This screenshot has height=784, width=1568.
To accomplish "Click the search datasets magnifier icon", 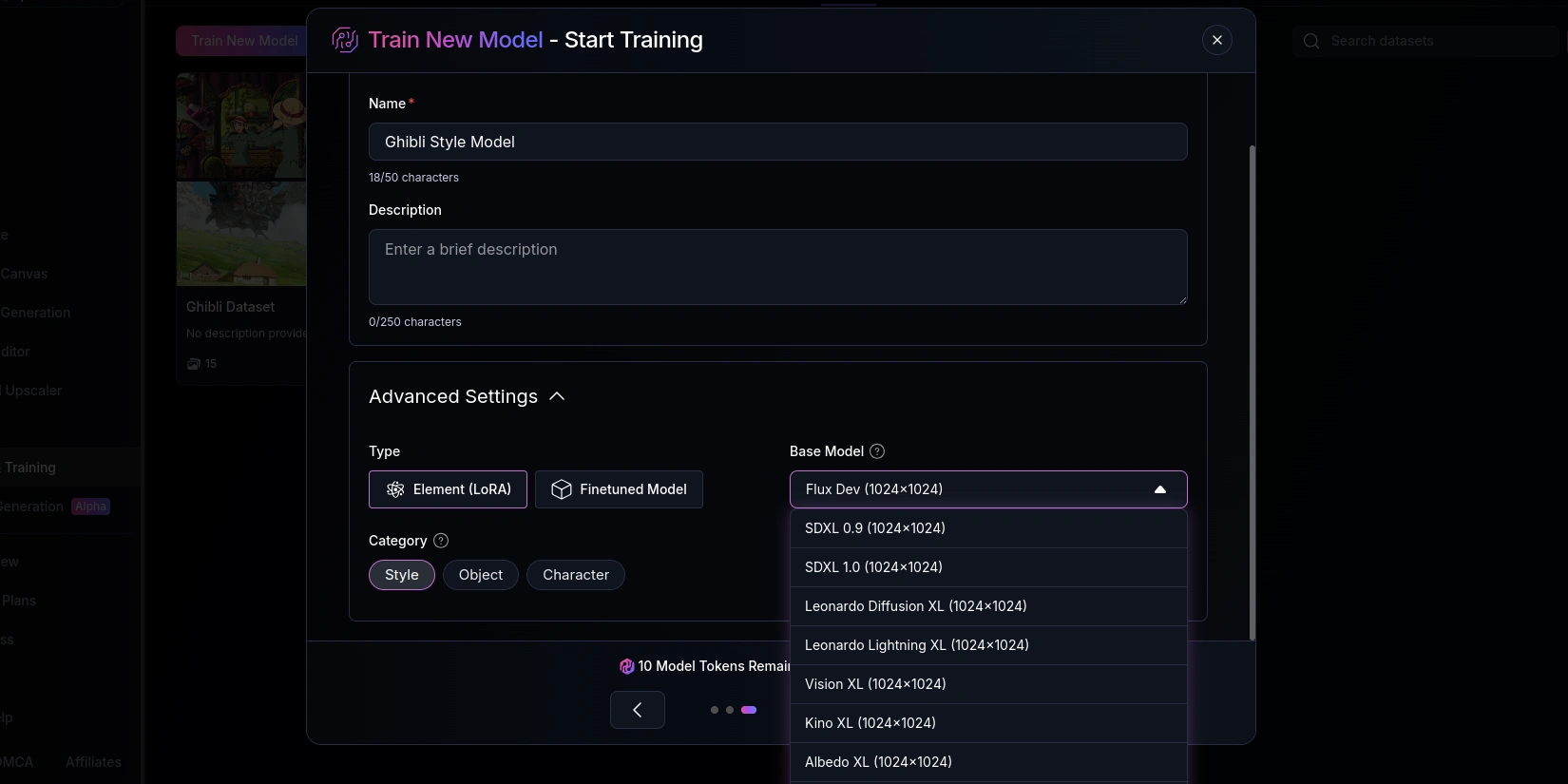I will click(x=1311, y=41).
